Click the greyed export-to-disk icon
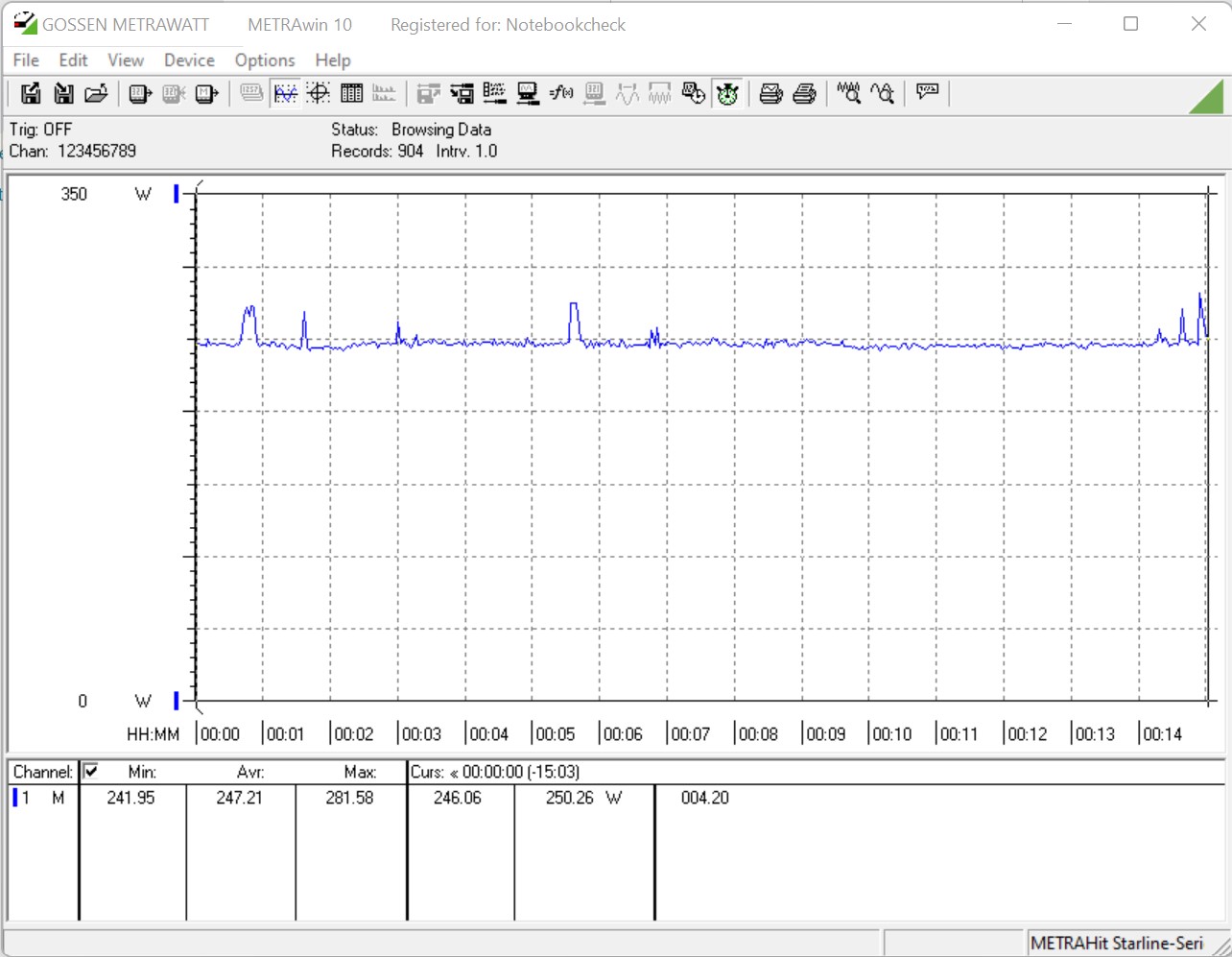The image size is (1232, 957). [x=428, y=93]
